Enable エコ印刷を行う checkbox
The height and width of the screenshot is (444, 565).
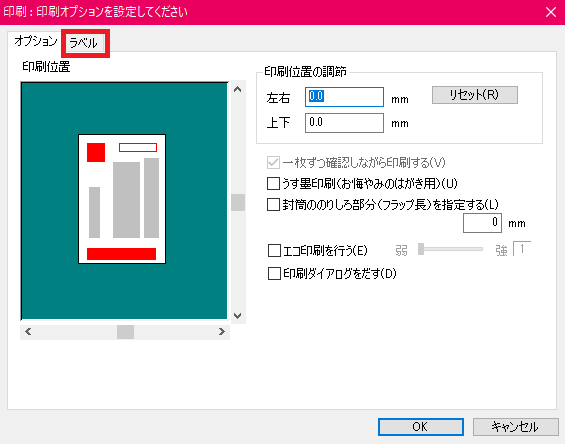[x=274, y=250]
